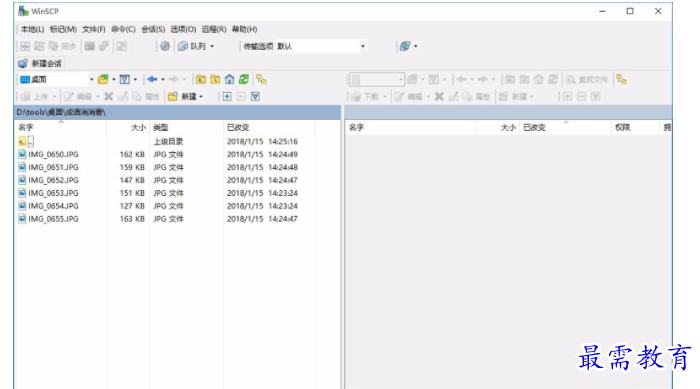Viewport: 700px width, 389px height.
Task: Click the new session globe icon
Action: (404, 46)
